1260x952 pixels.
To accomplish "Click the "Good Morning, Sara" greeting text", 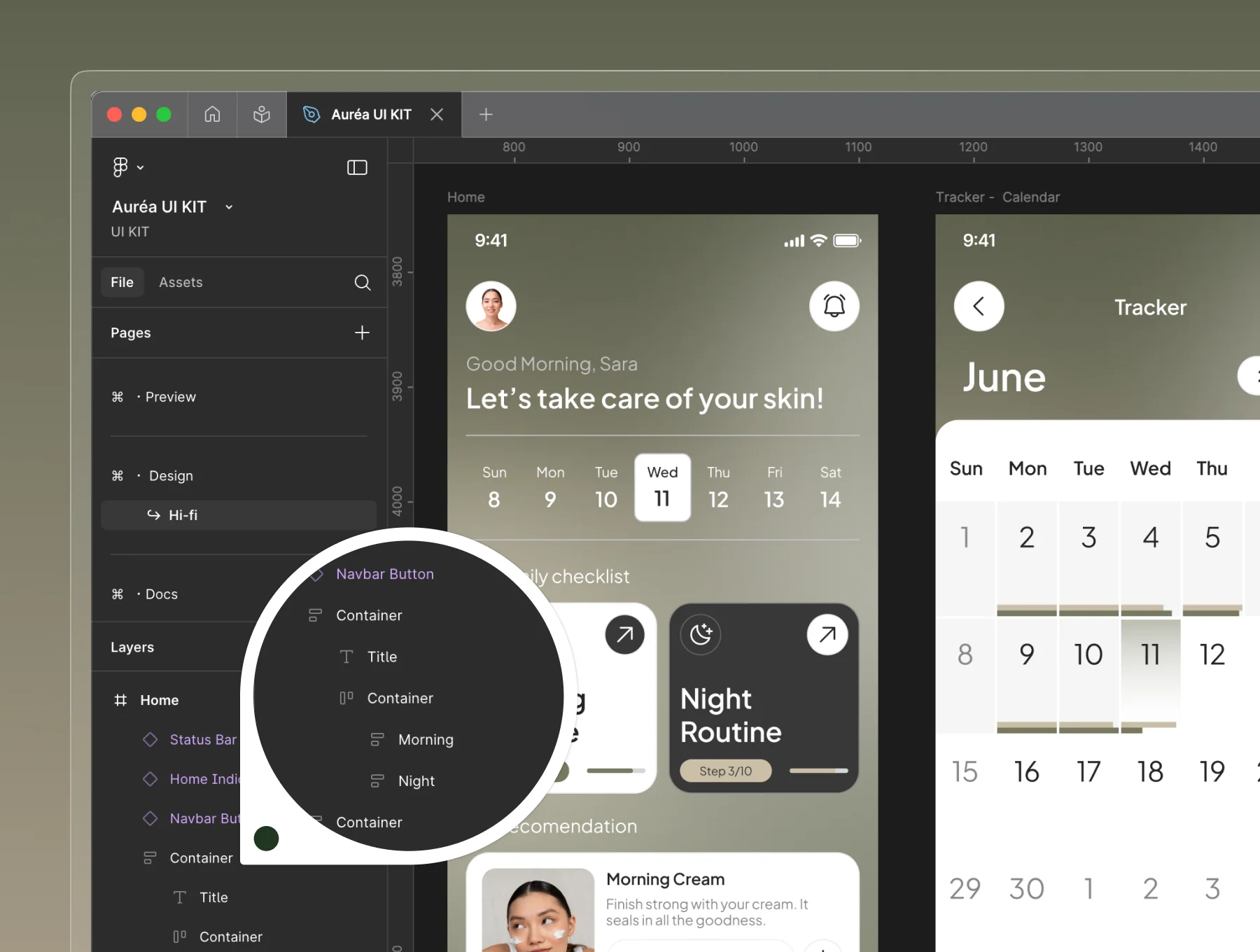I will (x=552, y=364).
